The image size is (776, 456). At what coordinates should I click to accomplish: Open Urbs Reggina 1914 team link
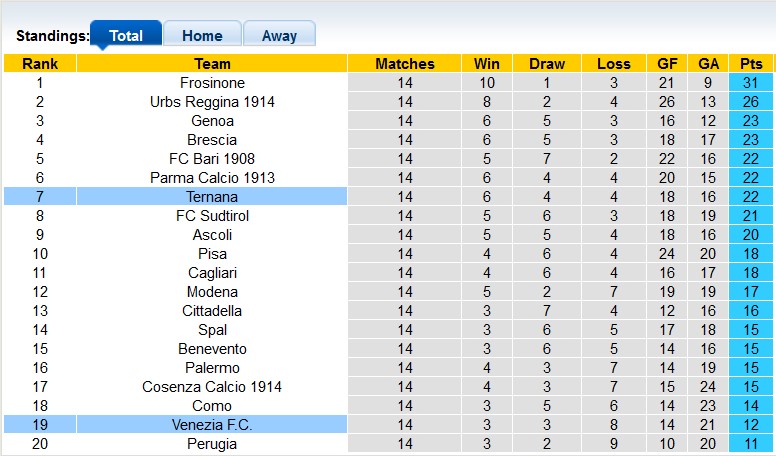[212, 102]
